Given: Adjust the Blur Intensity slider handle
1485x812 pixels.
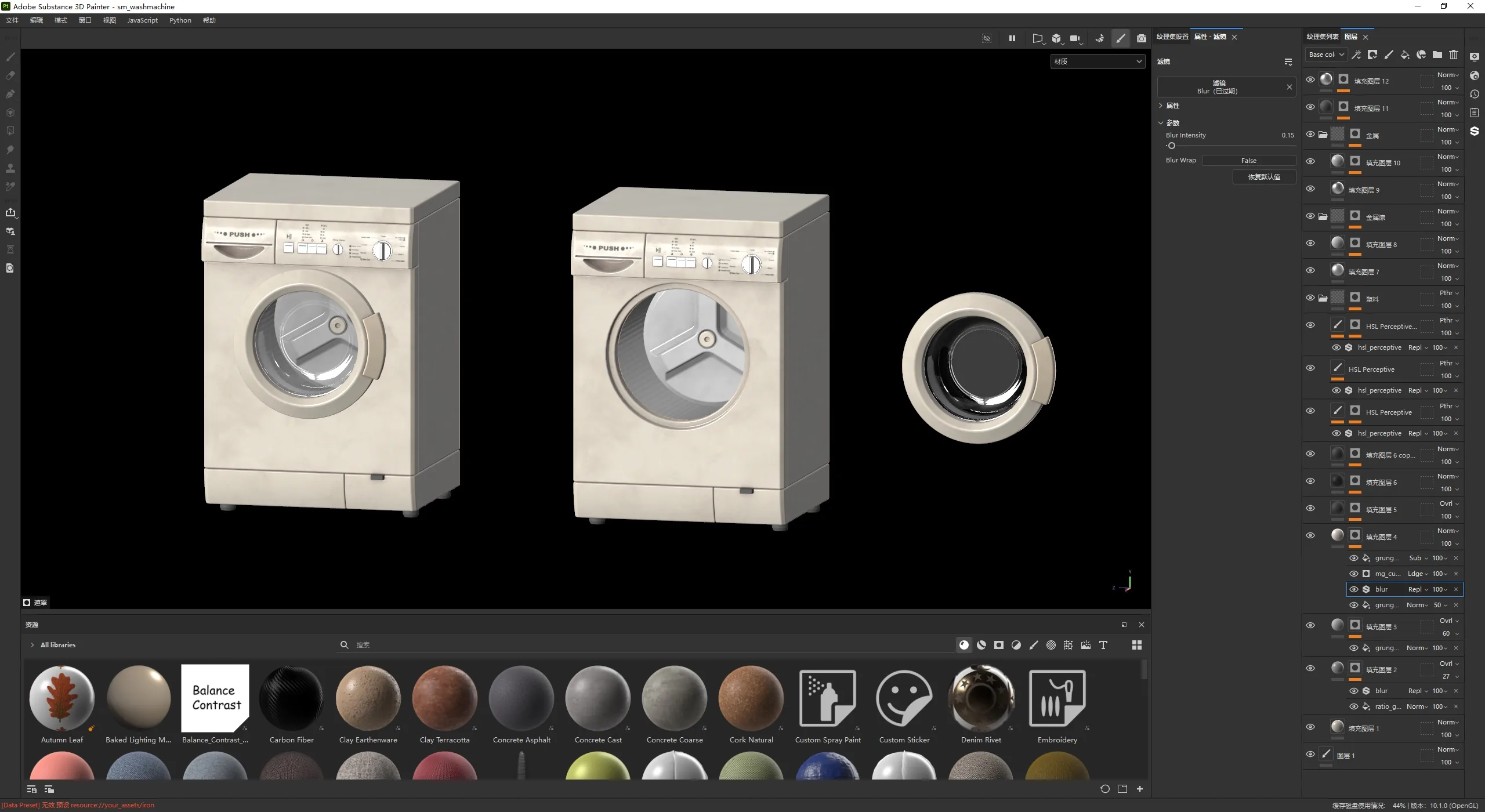Looking at the screenshot, I should click(1171, 146).
